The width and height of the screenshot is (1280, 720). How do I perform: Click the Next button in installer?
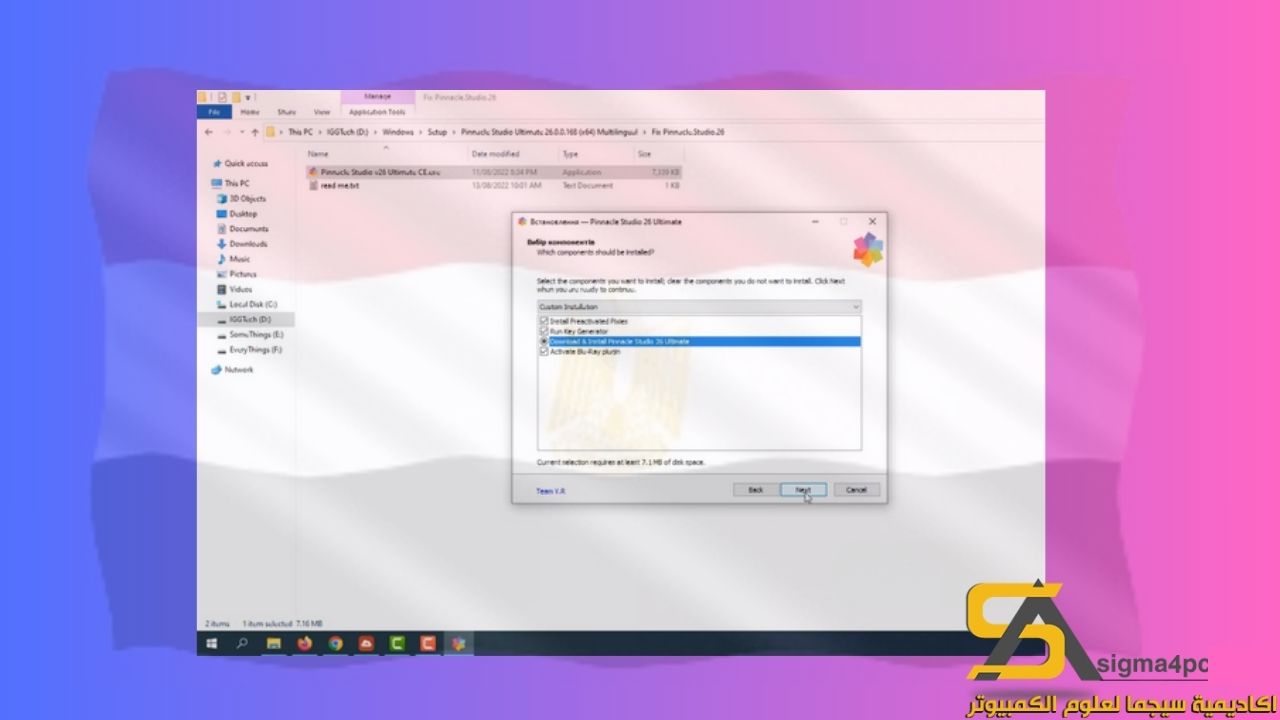pyautogui.click(x=803, y=489)
